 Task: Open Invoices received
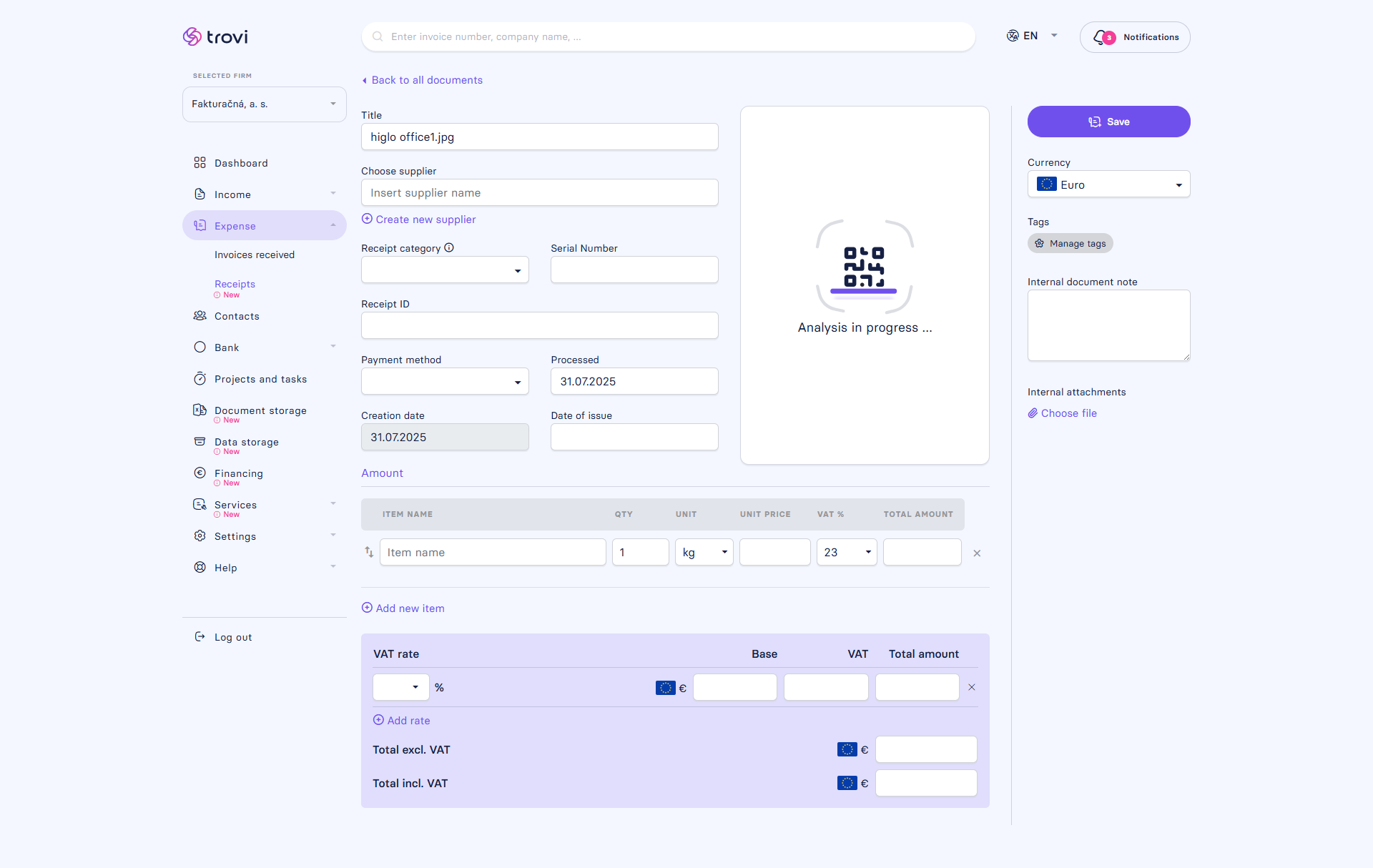[255, 255]
